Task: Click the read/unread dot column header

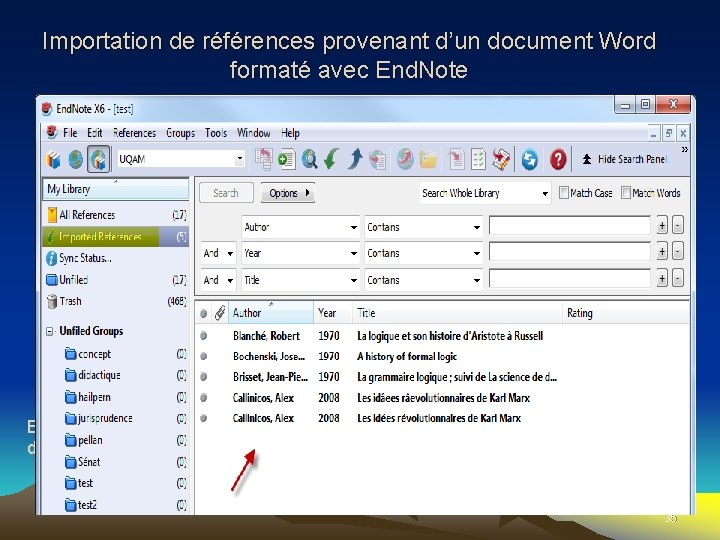Action: pos(203,313)
